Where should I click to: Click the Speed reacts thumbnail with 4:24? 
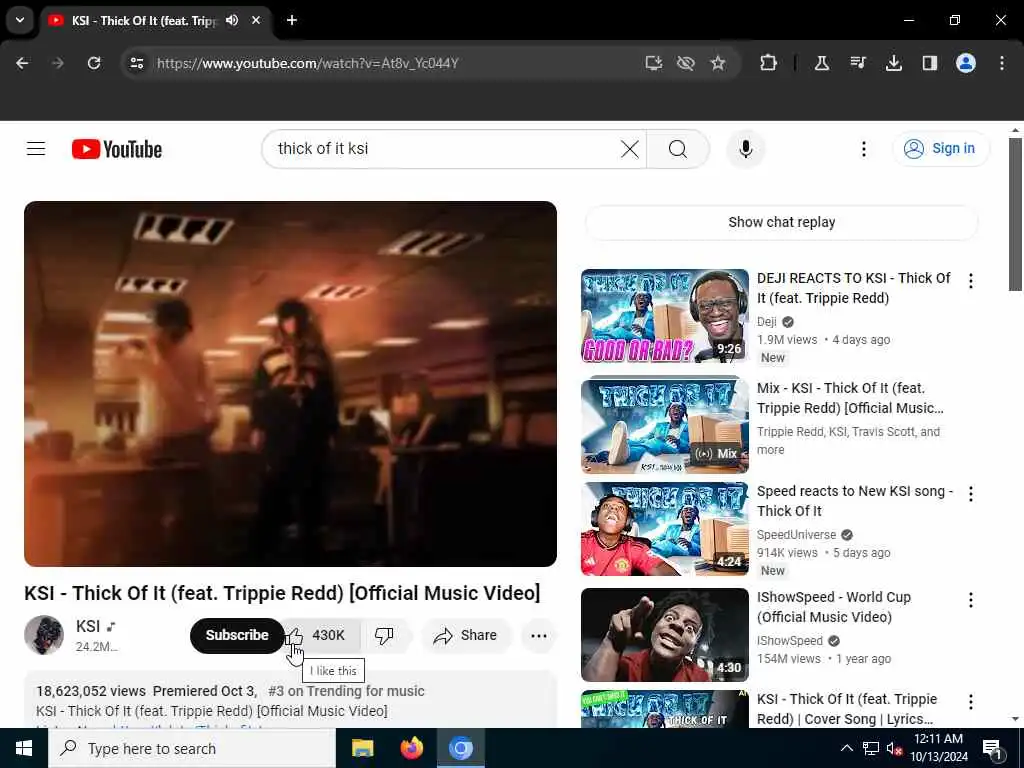coord(665,529)
